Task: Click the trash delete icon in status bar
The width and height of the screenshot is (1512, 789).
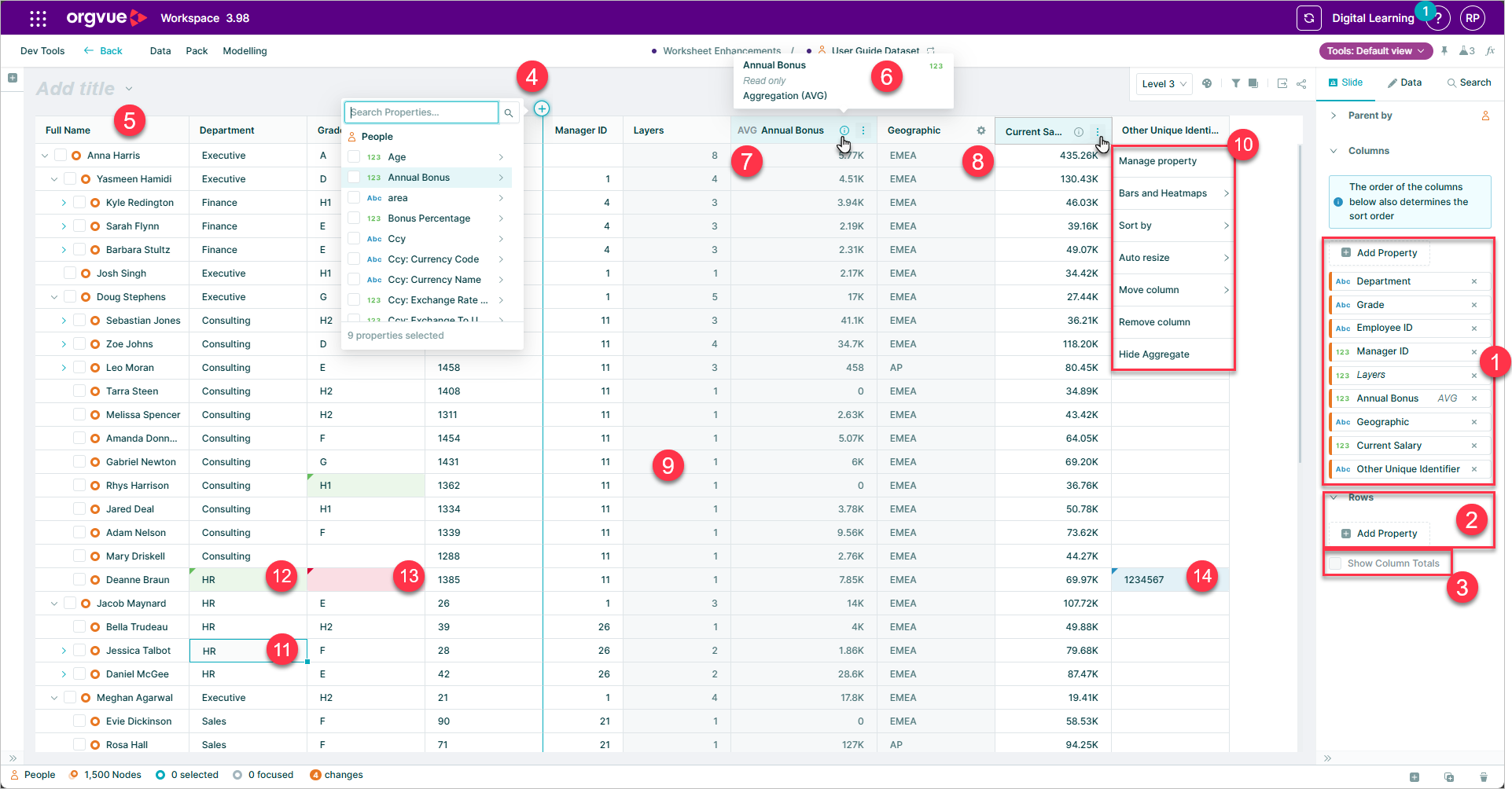Action: point(1484,777)
